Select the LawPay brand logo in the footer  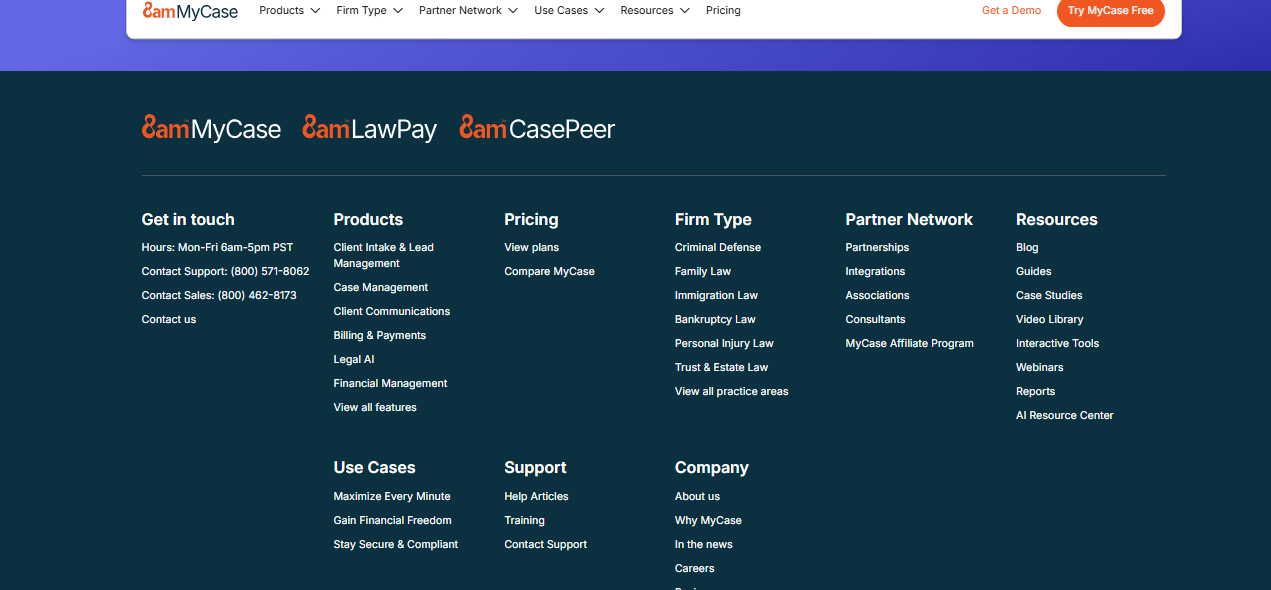369,128
